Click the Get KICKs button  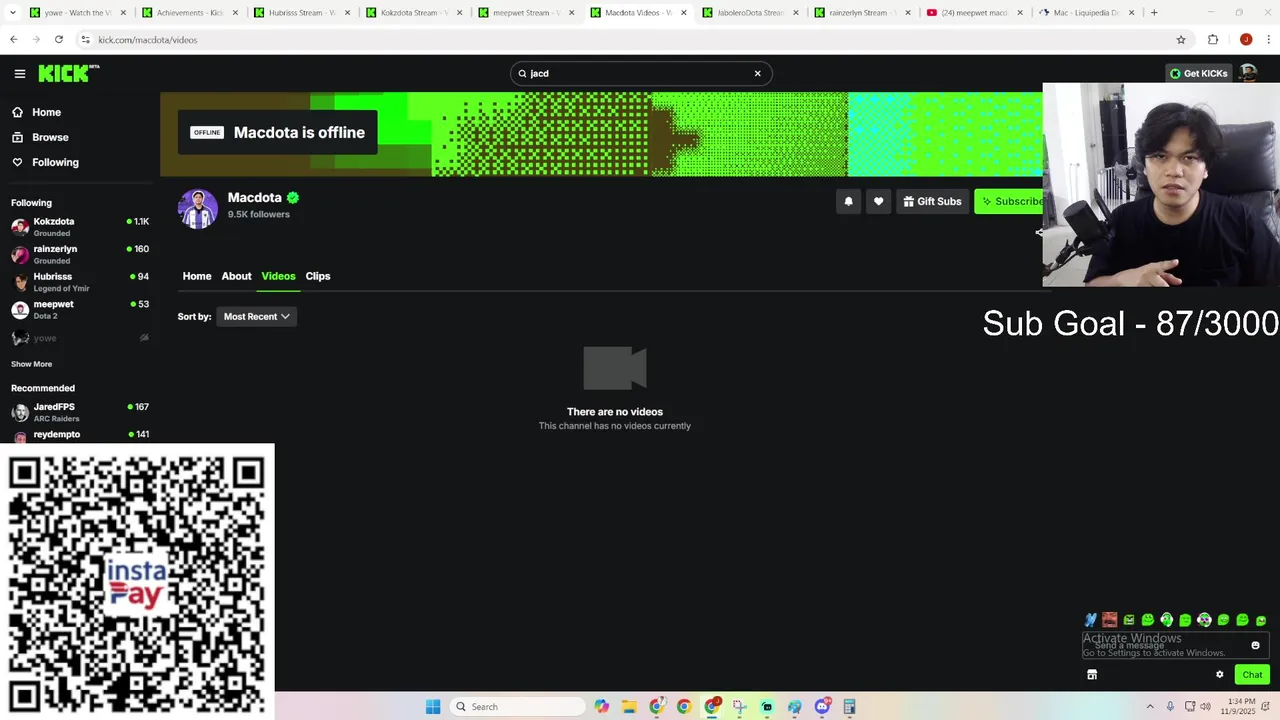(1198, 73)
